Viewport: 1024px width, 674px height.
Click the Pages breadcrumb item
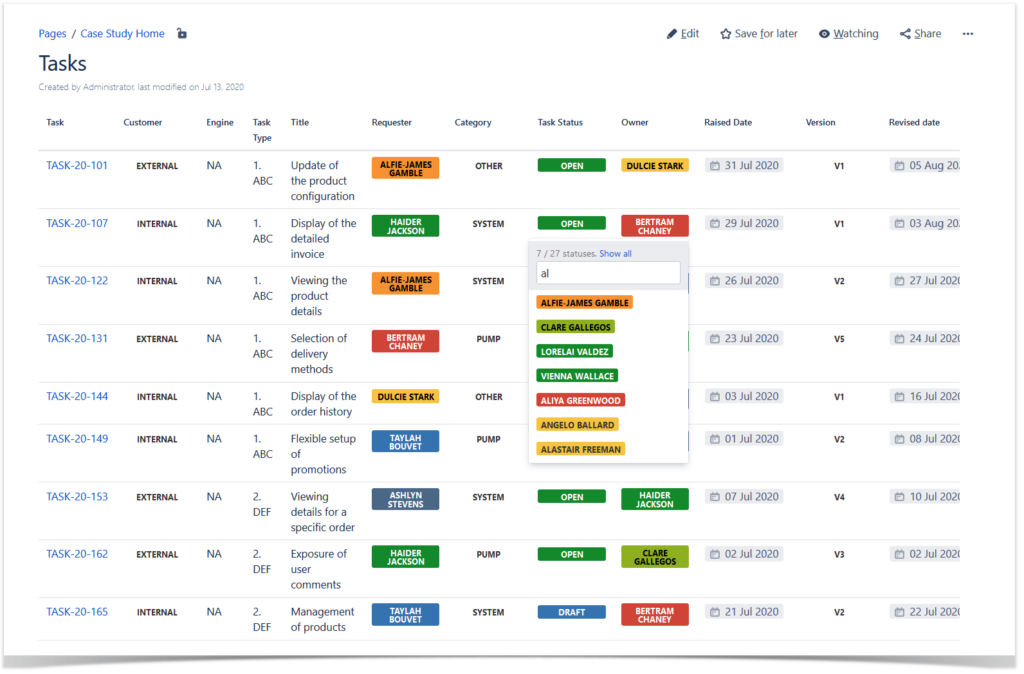point(52,33)
